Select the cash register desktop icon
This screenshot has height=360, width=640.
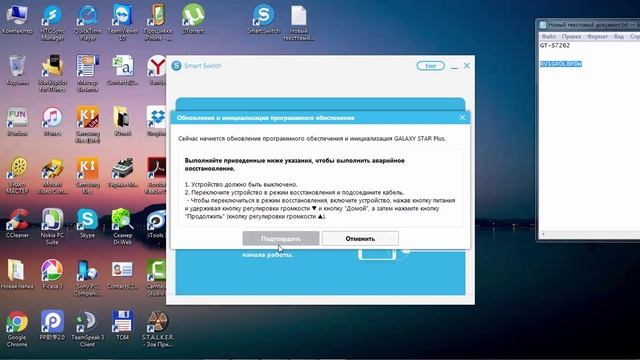[x=122, y=173]
